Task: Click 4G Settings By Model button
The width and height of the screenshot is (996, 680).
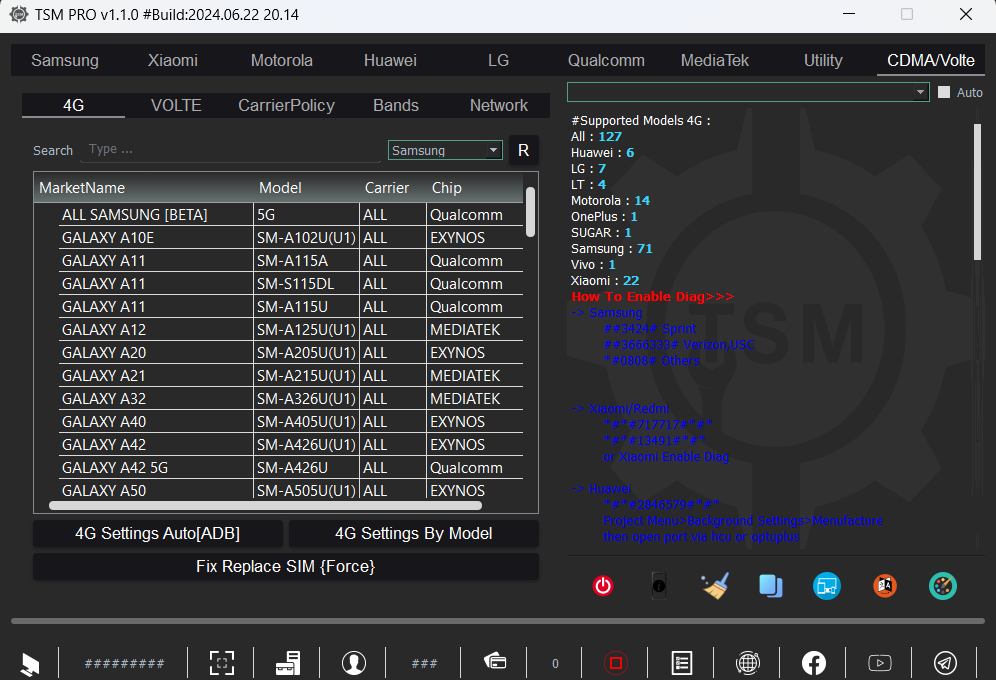Action: pyautogui.click(x=414, y=533)
